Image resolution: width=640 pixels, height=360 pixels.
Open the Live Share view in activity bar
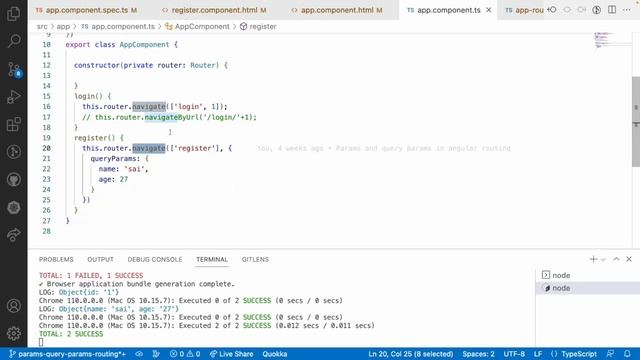click(13, 235)
